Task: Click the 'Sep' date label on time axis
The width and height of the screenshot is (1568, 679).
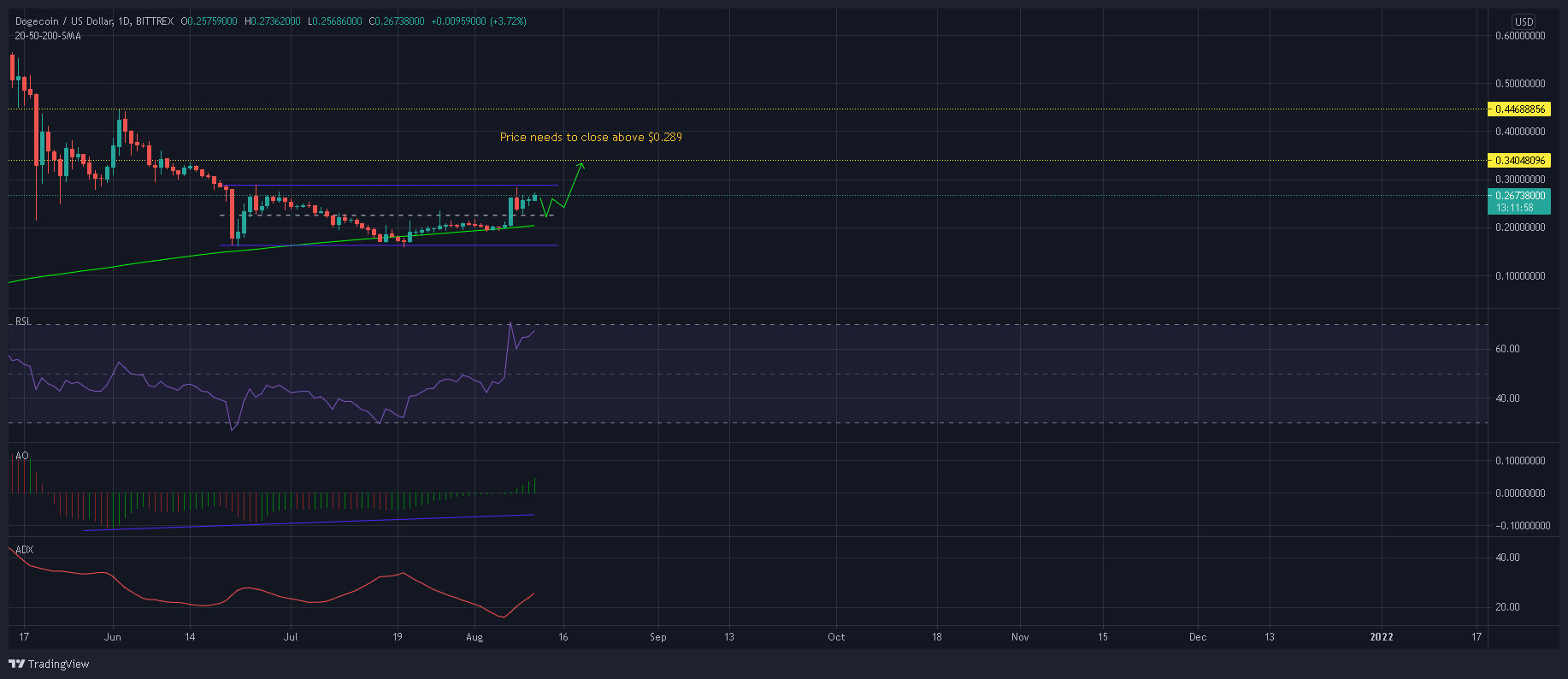Action: tap(657, 637)
